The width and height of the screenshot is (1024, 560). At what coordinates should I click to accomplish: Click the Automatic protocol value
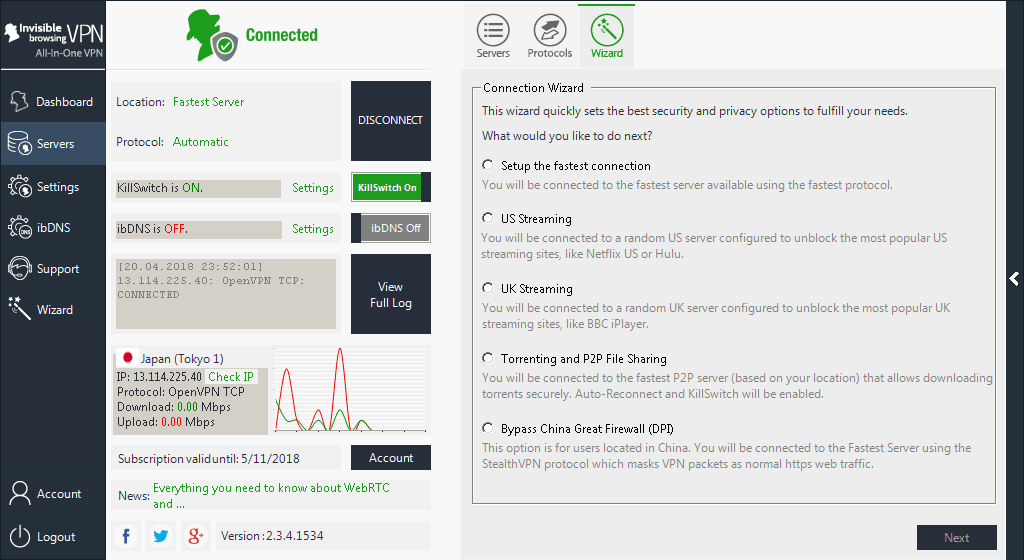click(x=200, y=142)
